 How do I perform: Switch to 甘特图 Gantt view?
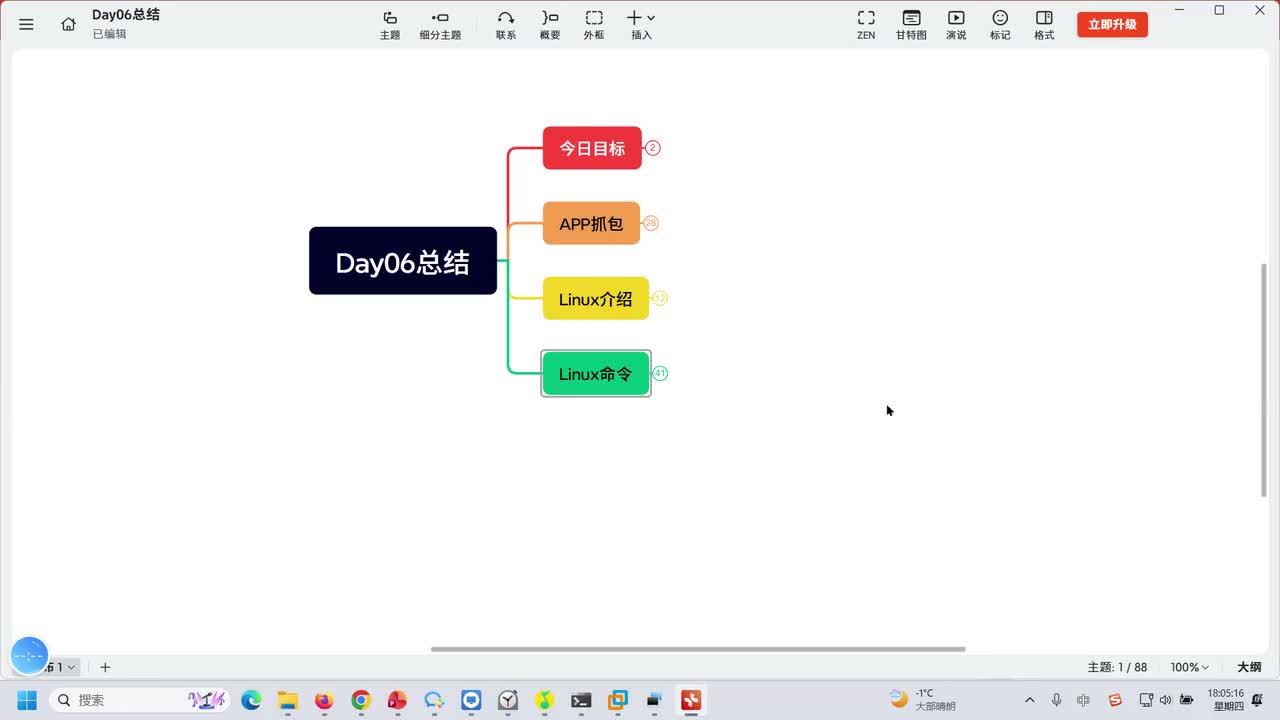[x=911, y=25]
